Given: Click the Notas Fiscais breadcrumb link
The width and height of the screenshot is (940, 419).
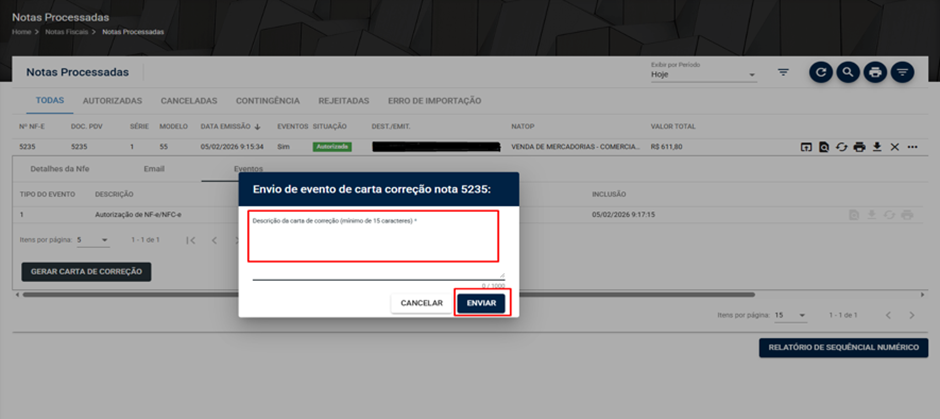Looking at the screenshot, I should [67, 32].
